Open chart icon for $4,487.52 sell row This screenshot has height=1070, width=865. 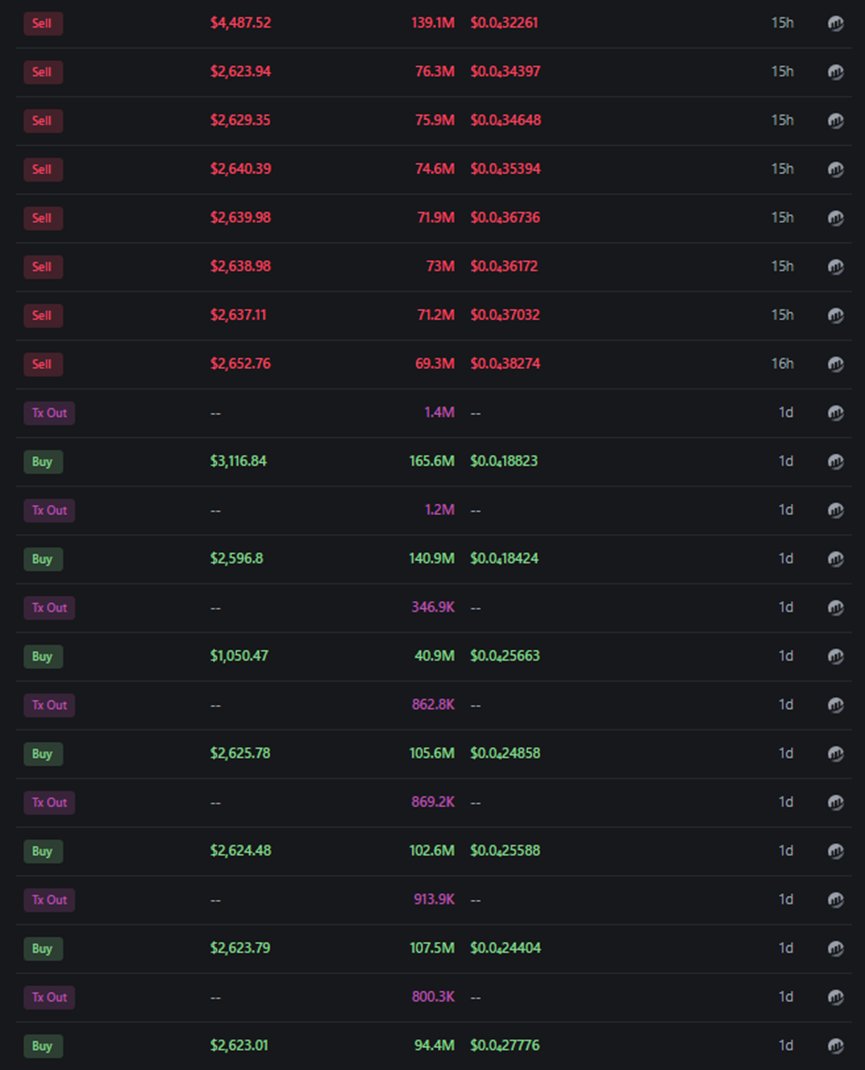pos(836,23)
